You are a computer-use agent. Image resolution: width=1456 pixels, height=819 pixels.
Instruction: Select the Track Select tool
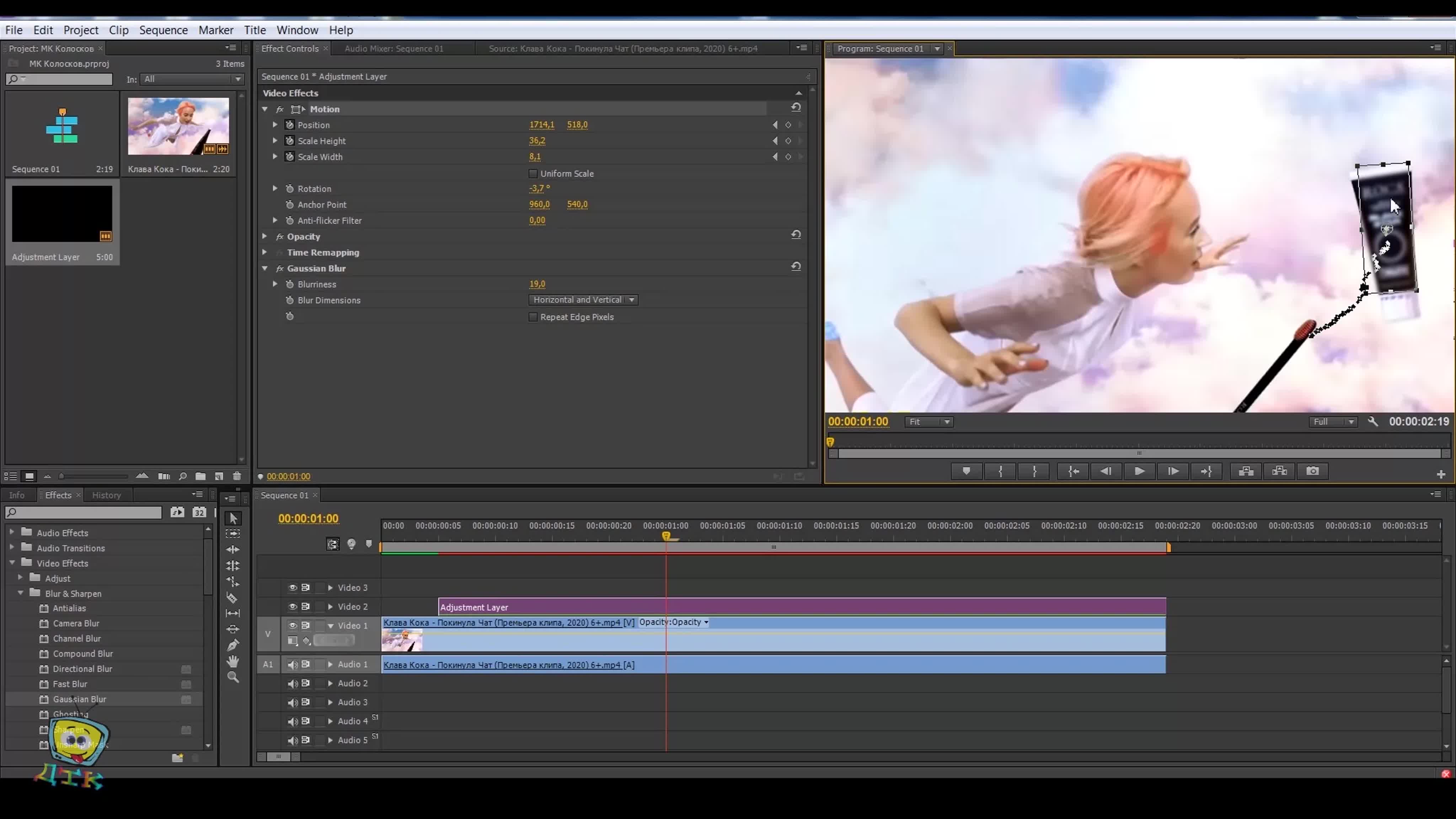tap(233, 534)
